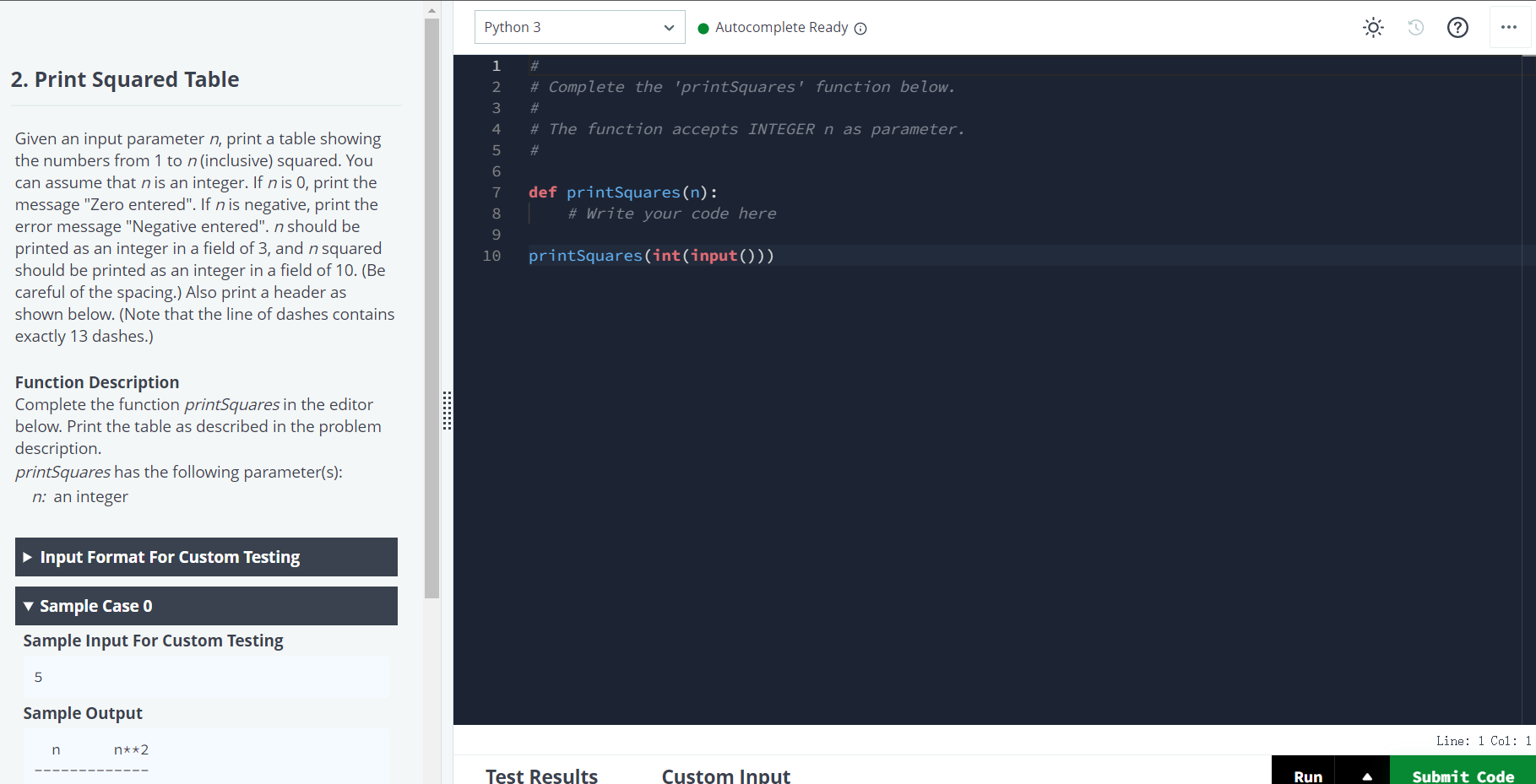This screenshot has height=784, width=1536.
Task: Restore original code via the history icon
Action: click(x=1416, y=27)
